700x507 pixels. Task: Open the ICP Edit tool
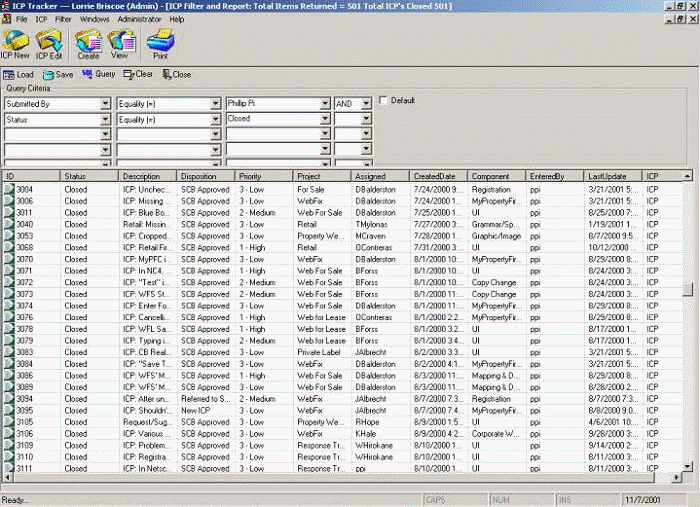pos(48,46)
